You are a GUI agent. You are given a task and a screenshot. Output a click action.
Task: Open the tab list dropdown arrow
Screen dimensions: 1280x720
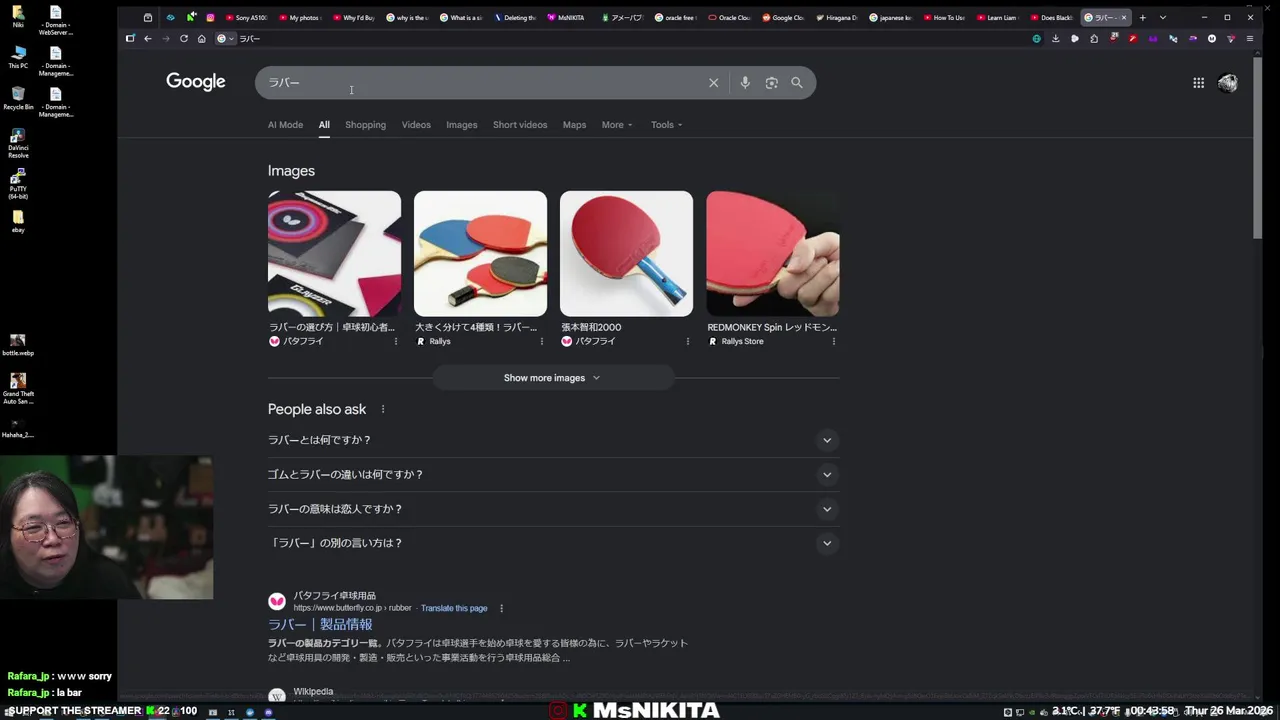1162,17
